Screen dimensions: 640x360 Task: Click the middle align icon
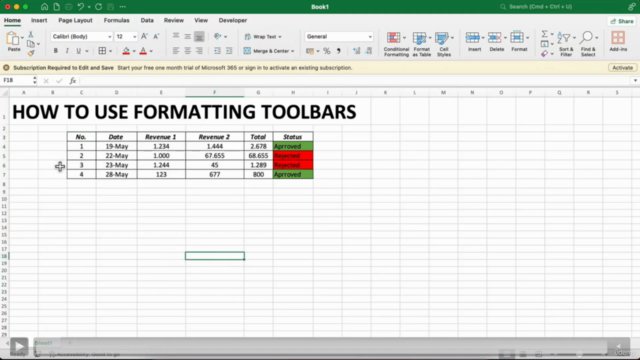click(x=187, y=36)
